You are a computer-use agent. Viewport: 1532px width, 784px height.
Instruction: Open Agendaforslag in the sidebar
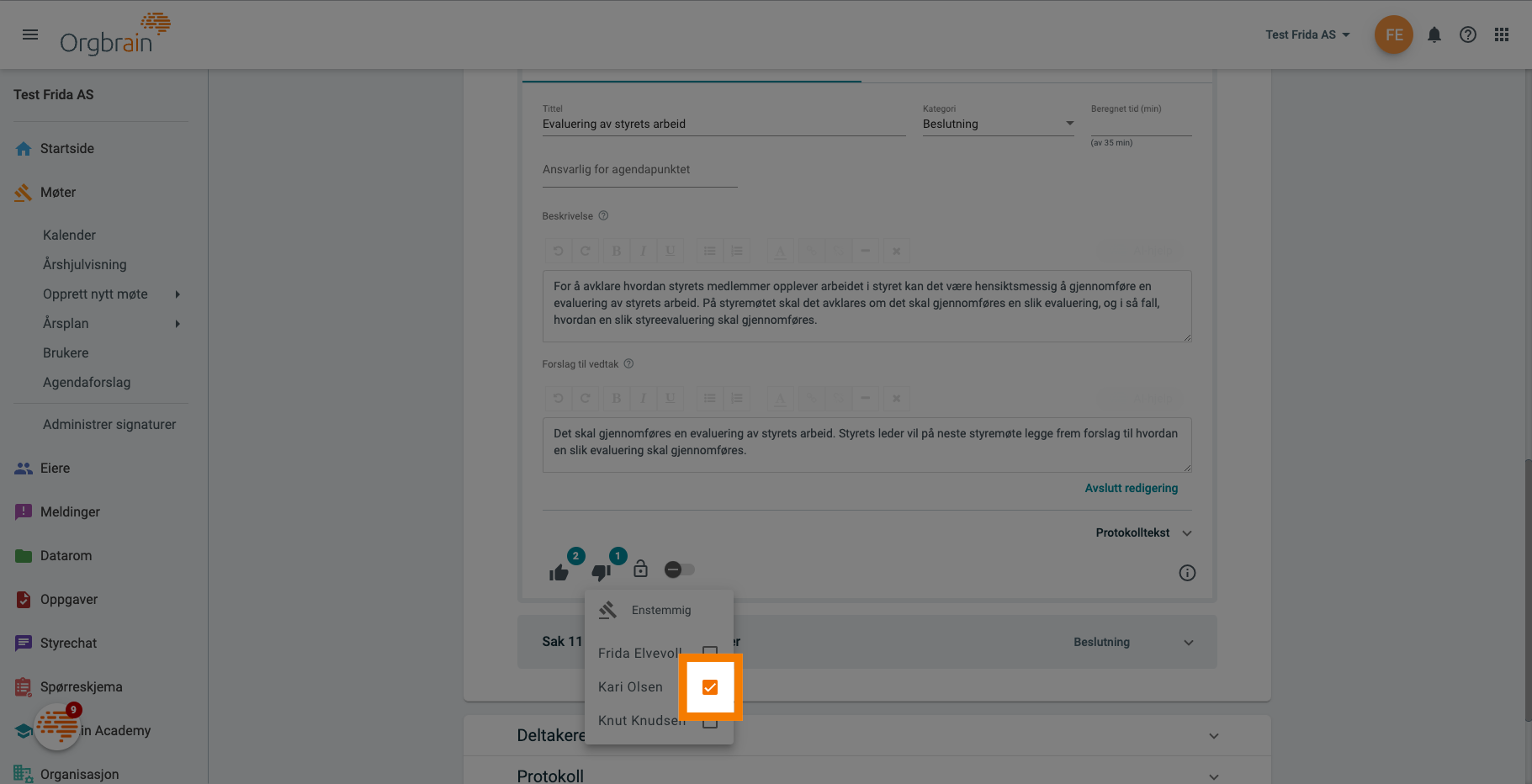coord(87,383)
